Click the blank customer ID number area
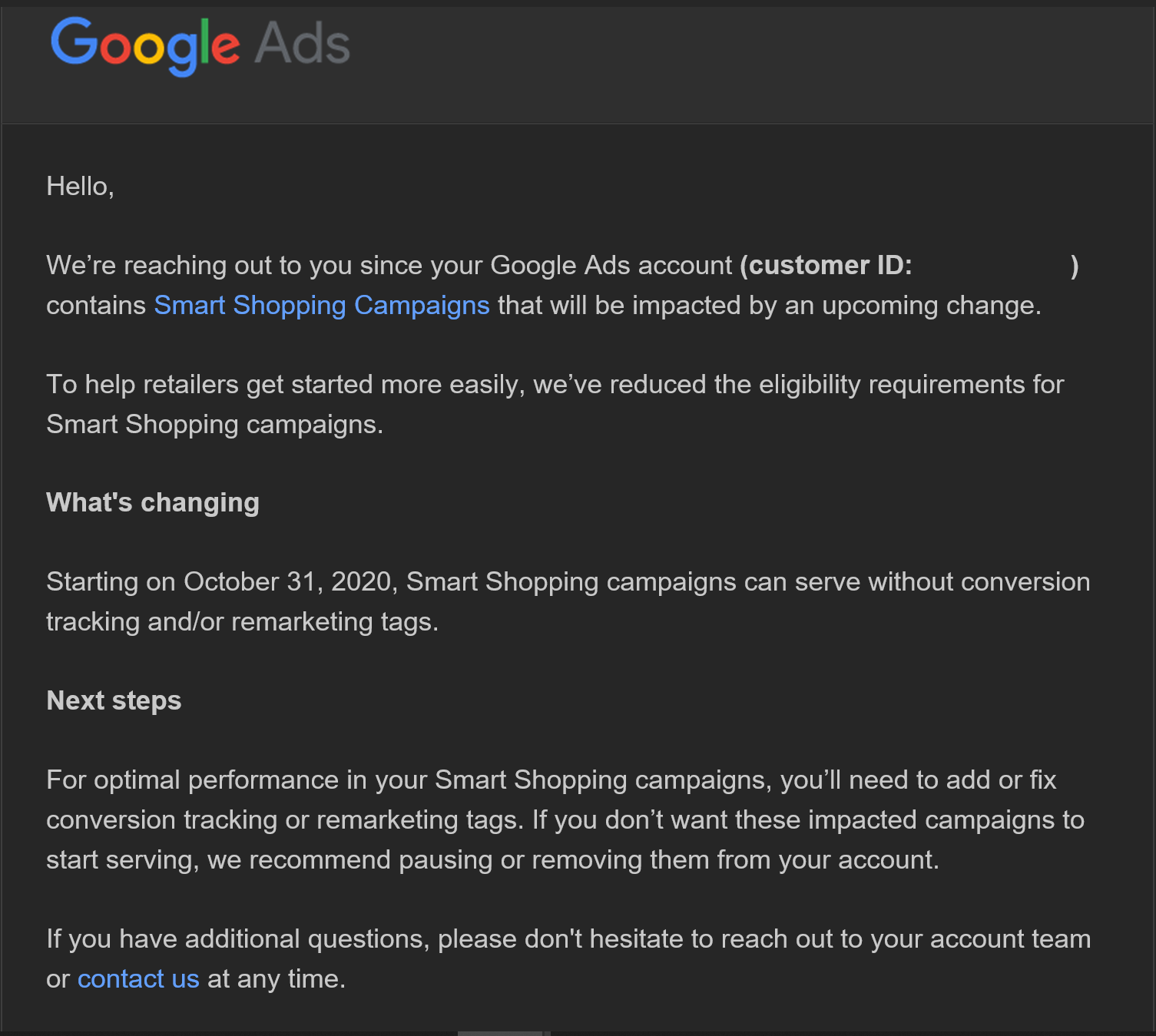The height and width of the screenshot is (1036, 1156). click(x=991, y=265)
